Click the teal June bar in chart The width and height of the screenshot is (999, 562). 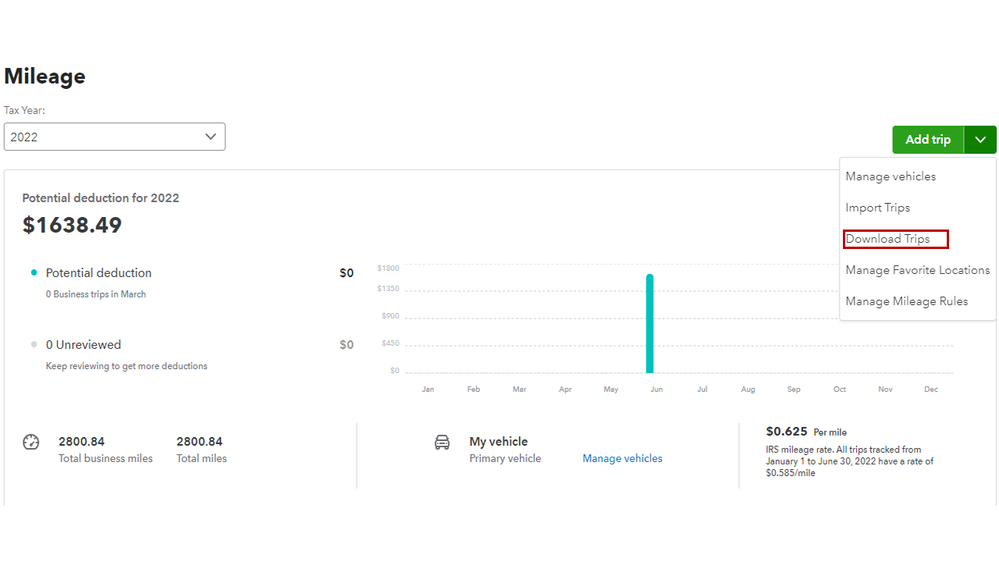[649, 323]
